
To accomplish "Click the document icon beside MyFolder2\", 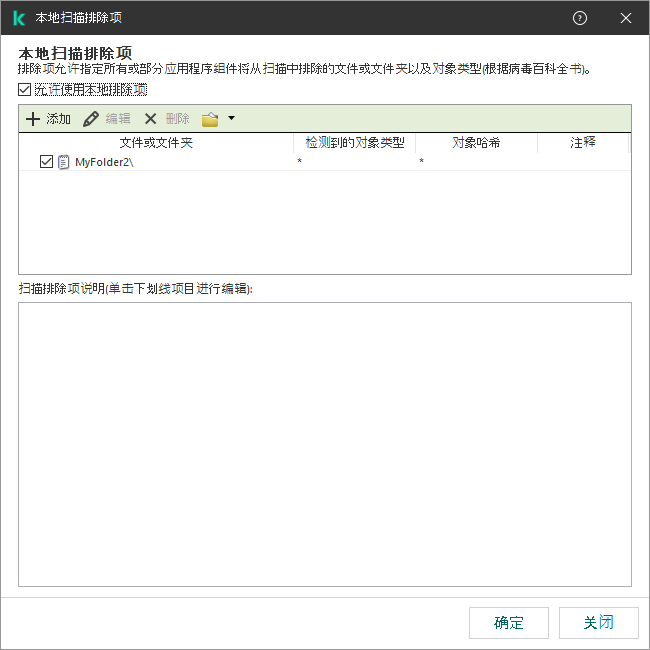I will click(64, 162).
